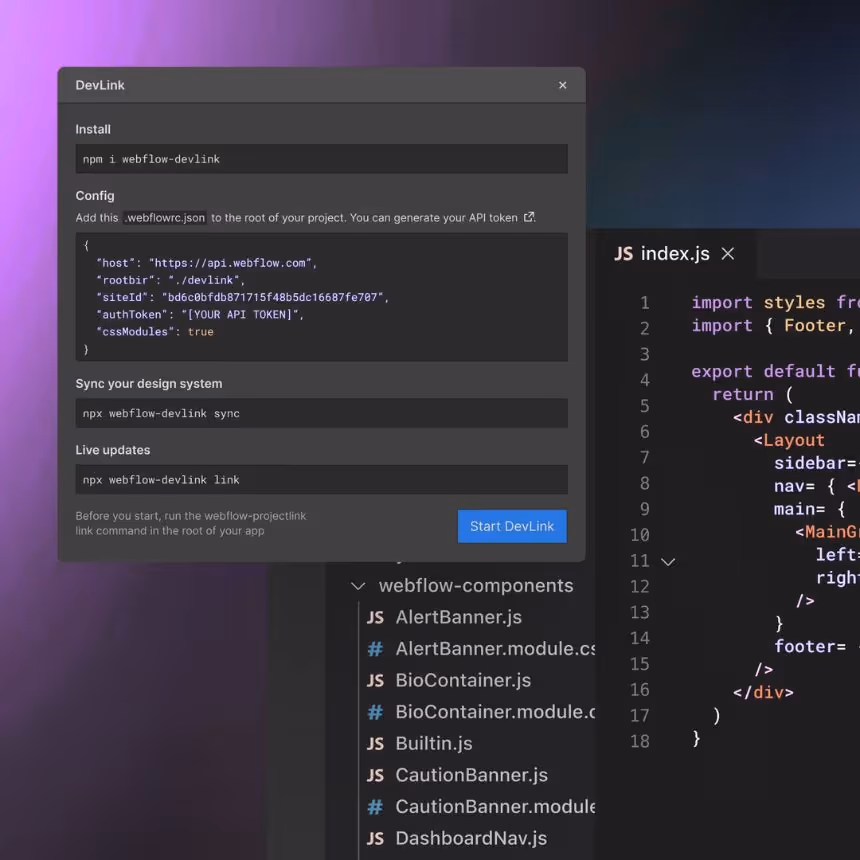This screenshot has height=860, width=860.
Task: Click the "return (" text on line 5
Action: point(752,394)
